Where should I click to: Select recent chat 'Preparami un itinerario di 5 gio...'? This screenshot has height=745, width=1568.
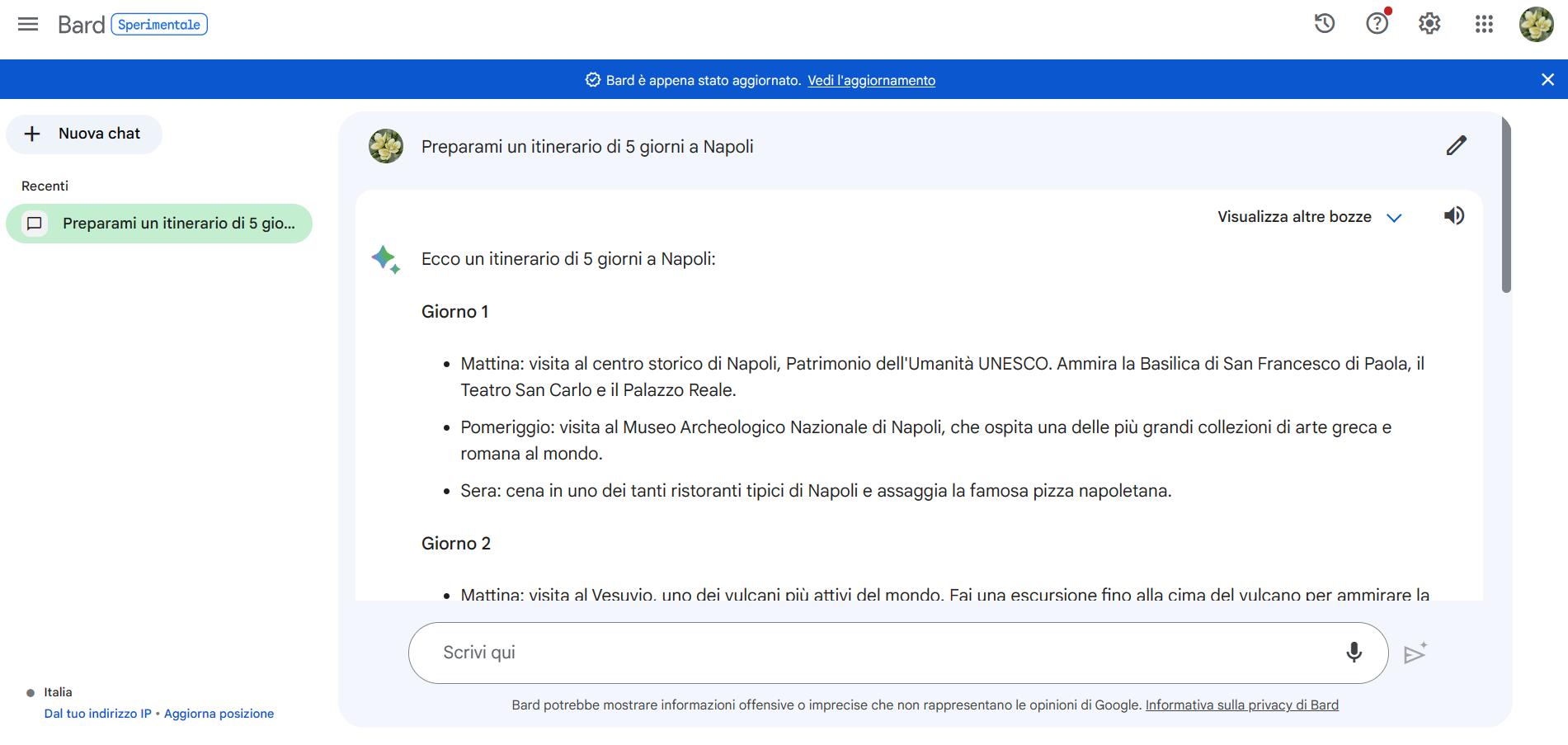pyautogui.click(x=159, y=224)
